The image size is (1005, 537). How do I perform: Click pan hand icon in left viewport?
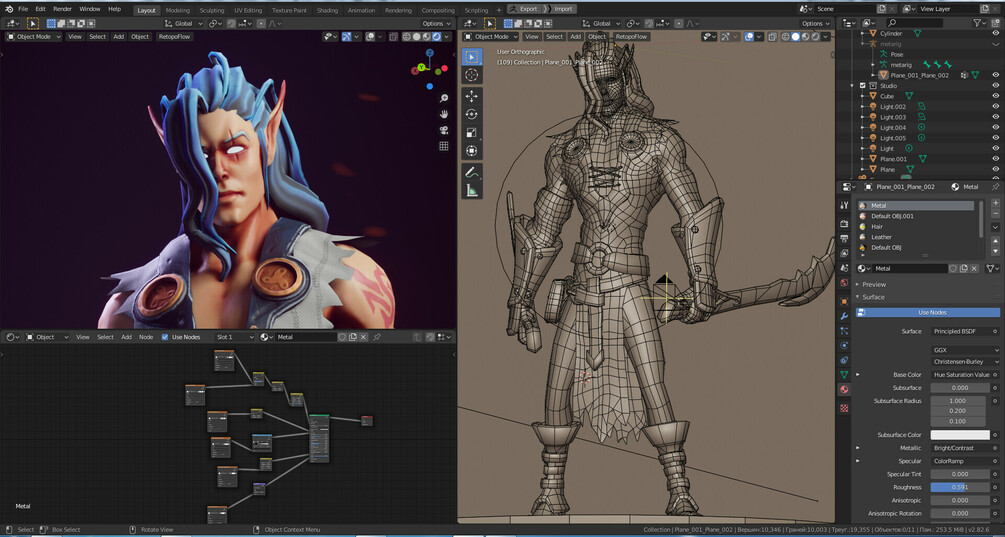point(444,114)
